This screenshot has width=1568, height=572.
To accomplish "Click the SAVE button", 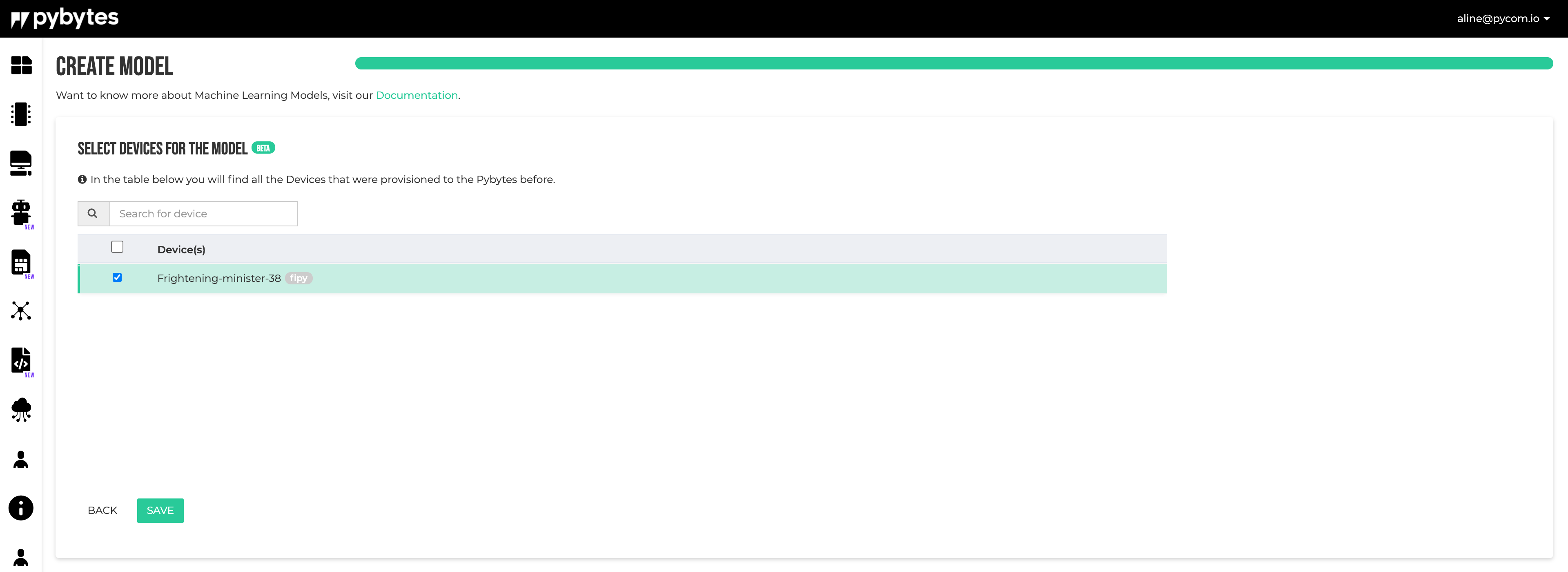I will 160,510.
